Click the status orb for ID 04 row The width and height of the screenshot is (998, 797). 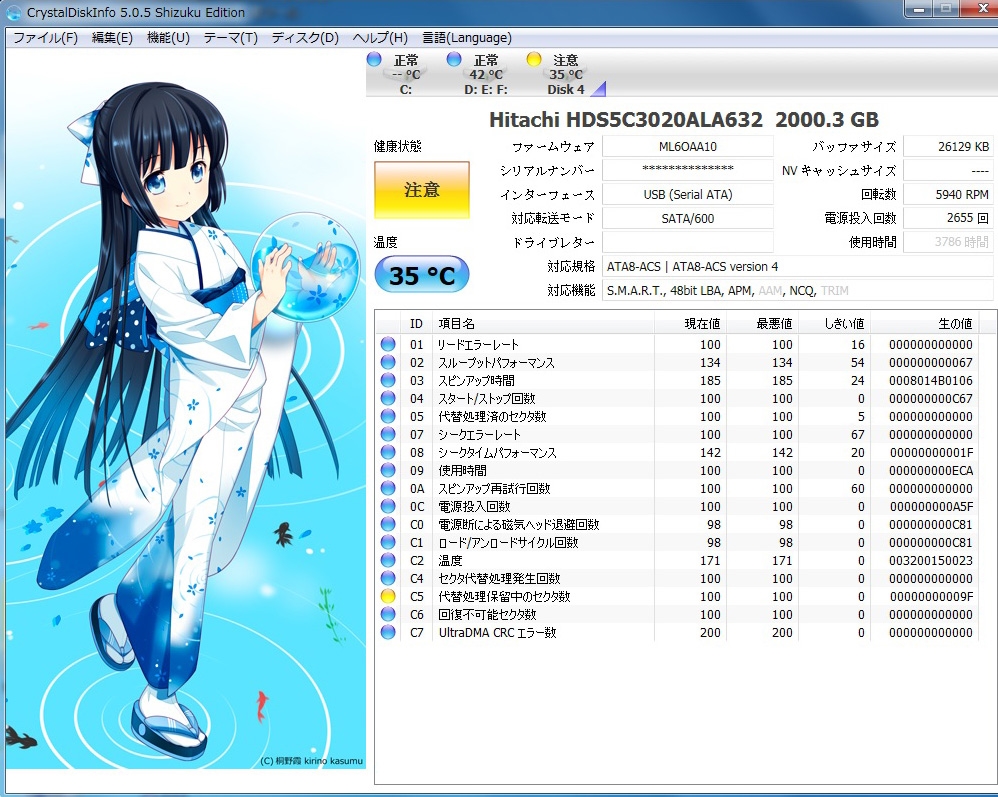click(x=388, y=398)
